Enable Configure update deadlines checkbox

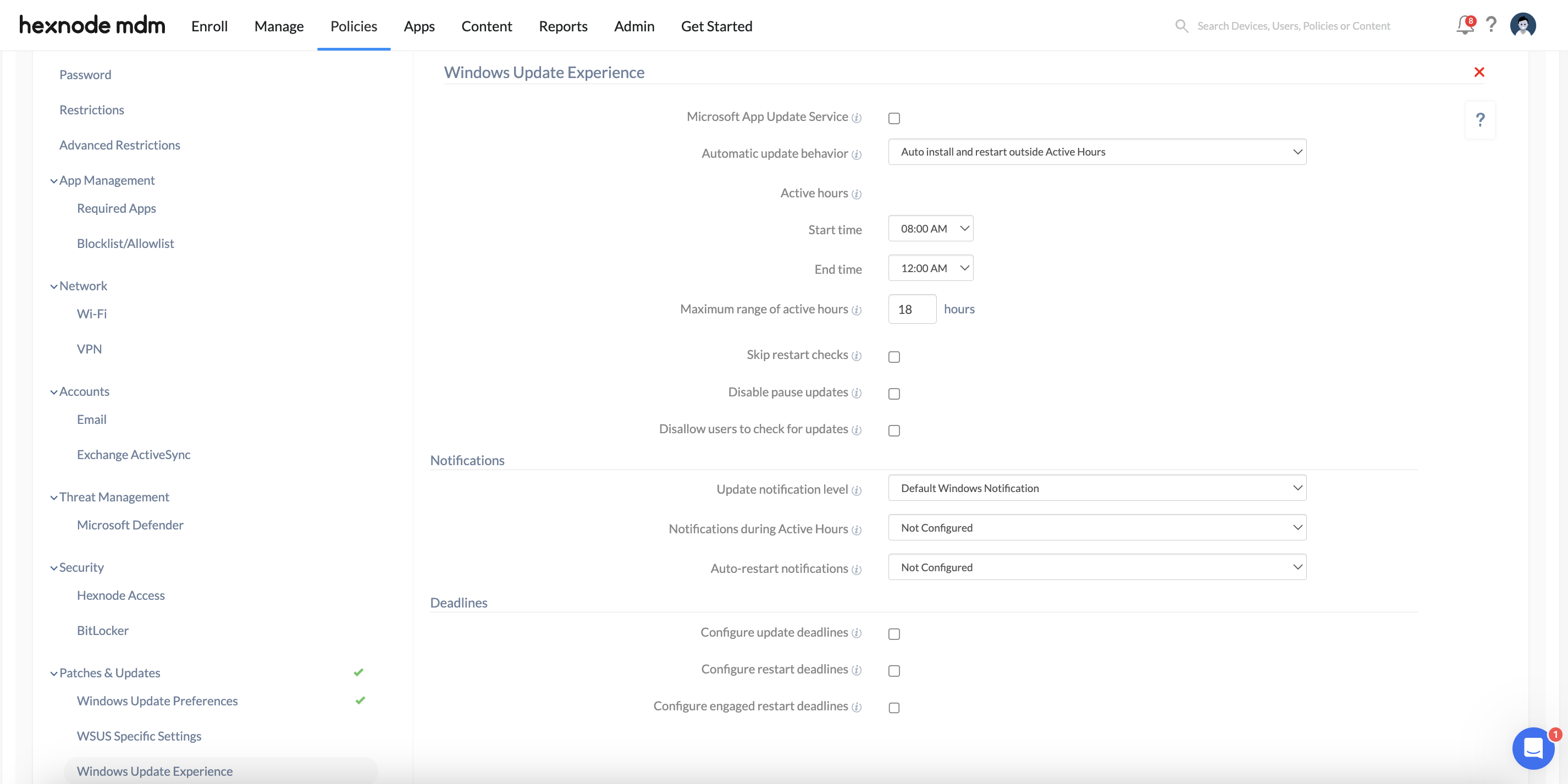pos(893,634)
